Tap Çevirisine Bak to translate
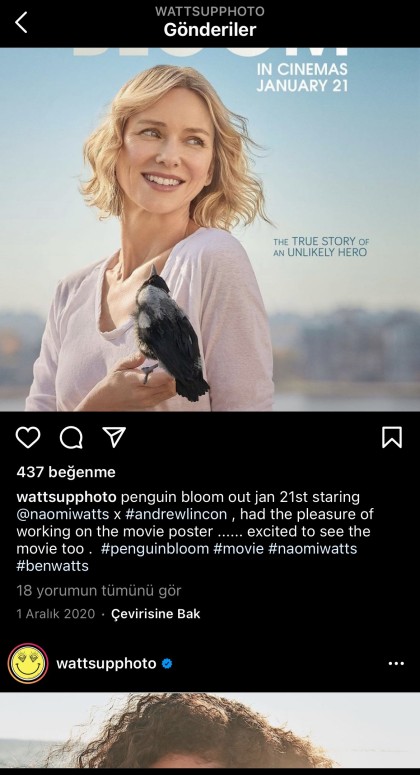The width and height of the screenshot is (420, 775). click(x=156, y=614)
